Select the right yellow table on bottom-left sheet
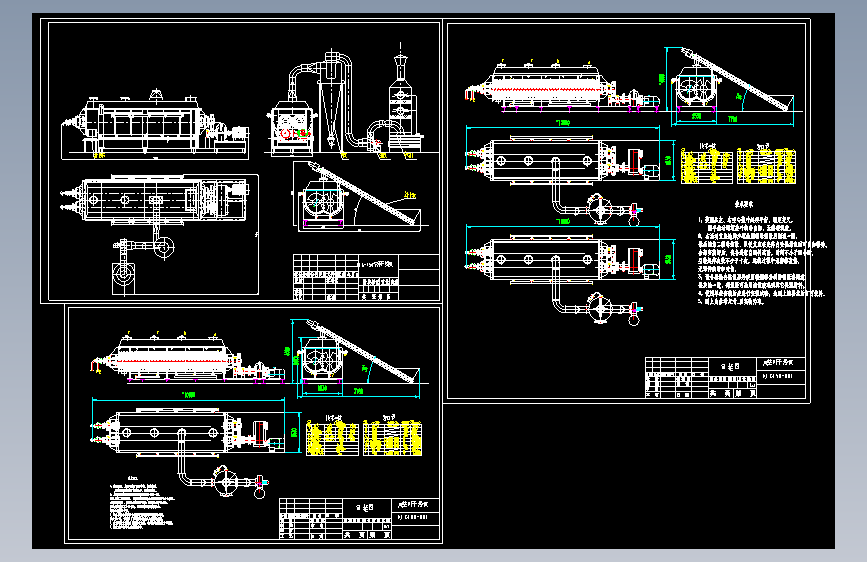This screenshot has height=562, width=867. point(393,438)
